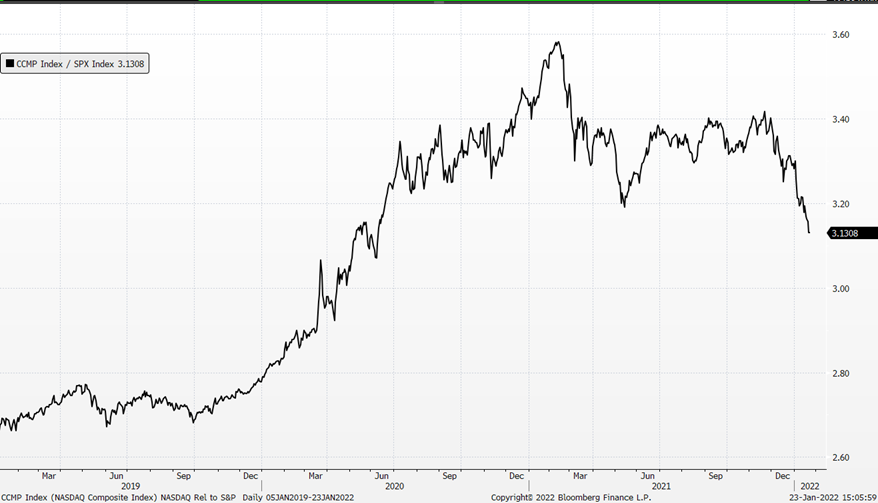This screenshot has height=503, width=878.
Task: Click the 'Copyright 2022 Bloomberg Finance L.P.' notice
Action: [x=571, y=497]
